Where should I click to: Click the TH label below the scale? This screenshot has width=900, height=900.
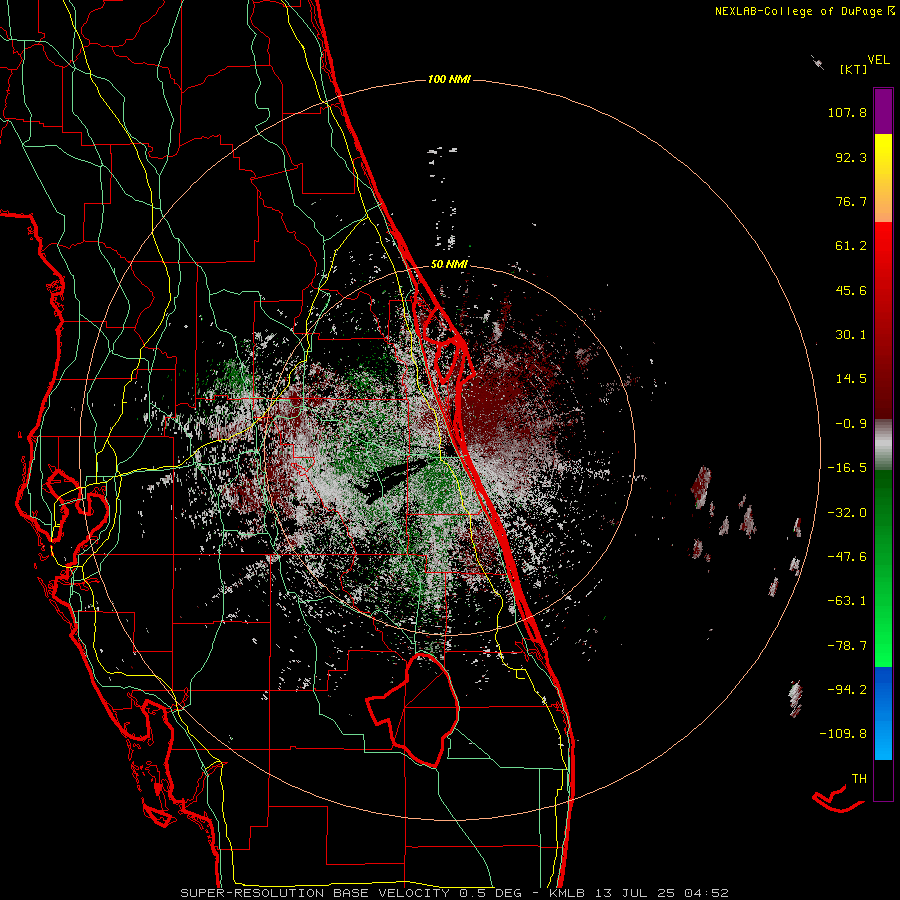coord(859,779)
